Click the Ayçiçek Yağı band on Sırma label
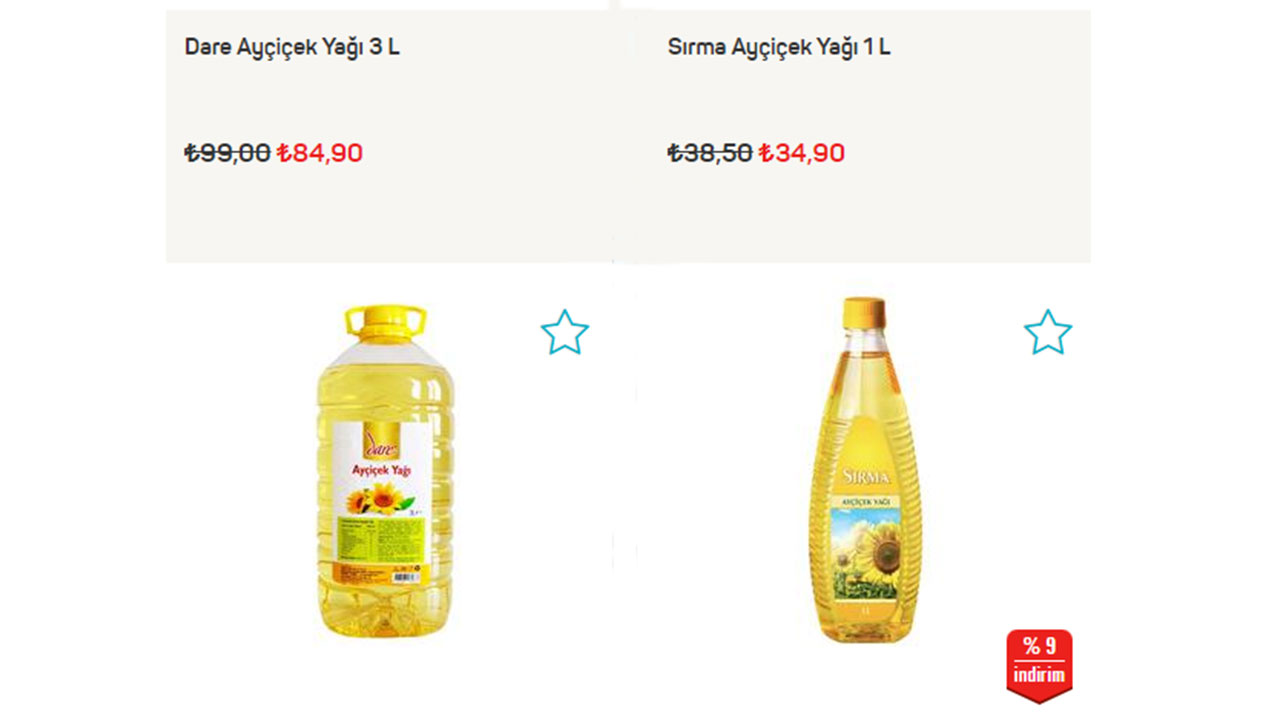1280x720 pixels. coord(863,497)
